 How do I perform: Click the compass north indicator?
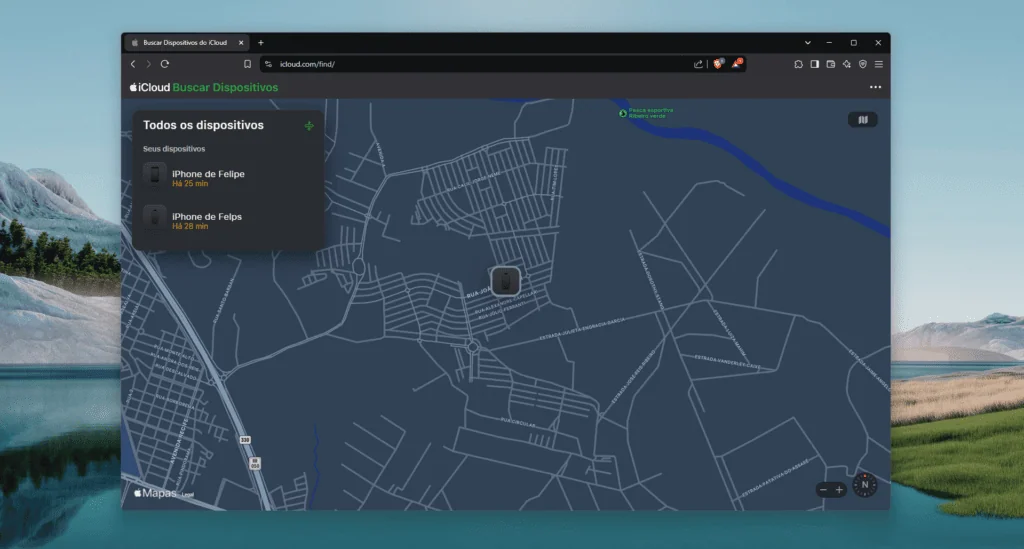click(865, 486)
